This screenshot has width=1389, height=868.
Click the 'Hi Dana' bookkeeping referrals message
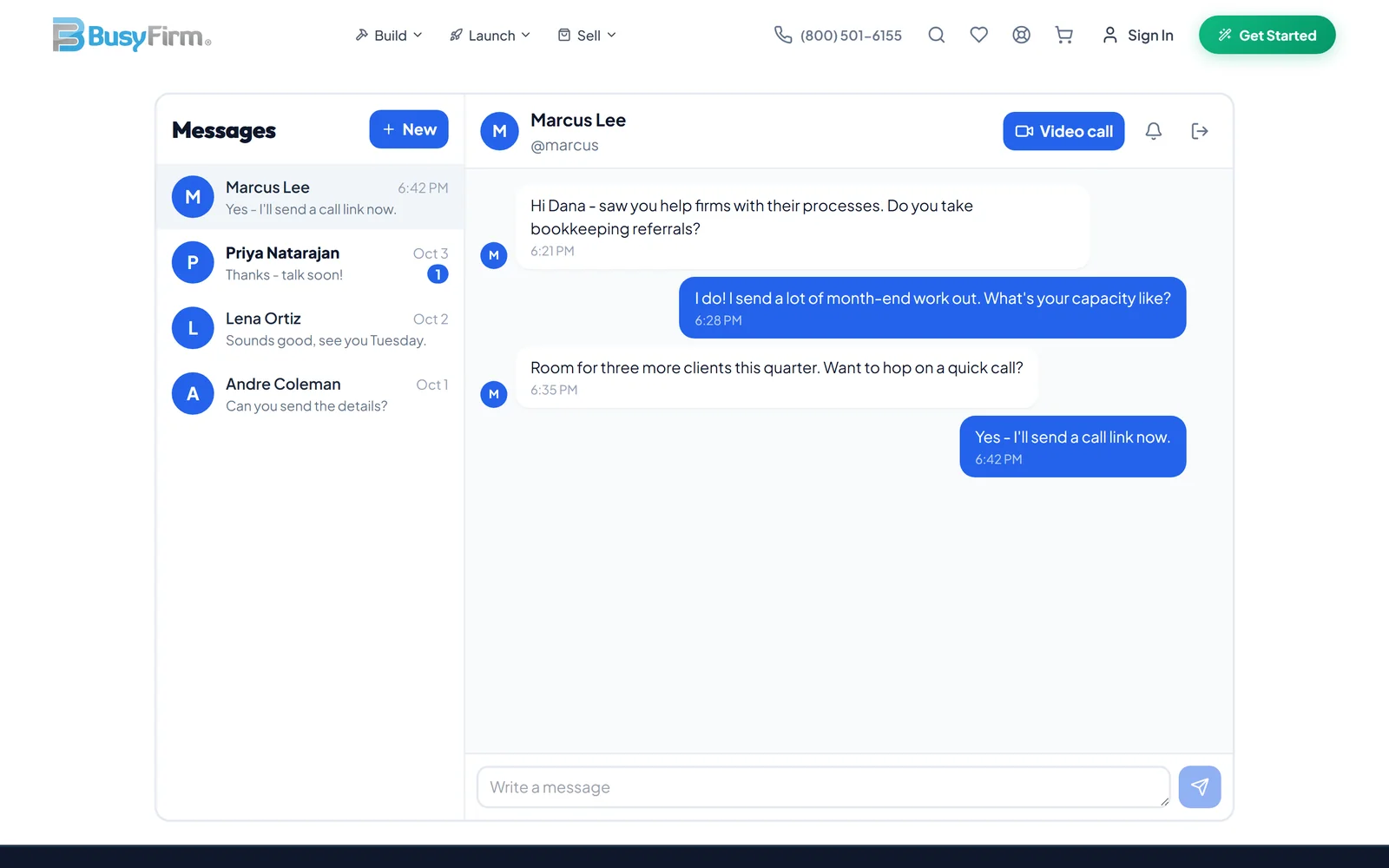click(802, 227)
